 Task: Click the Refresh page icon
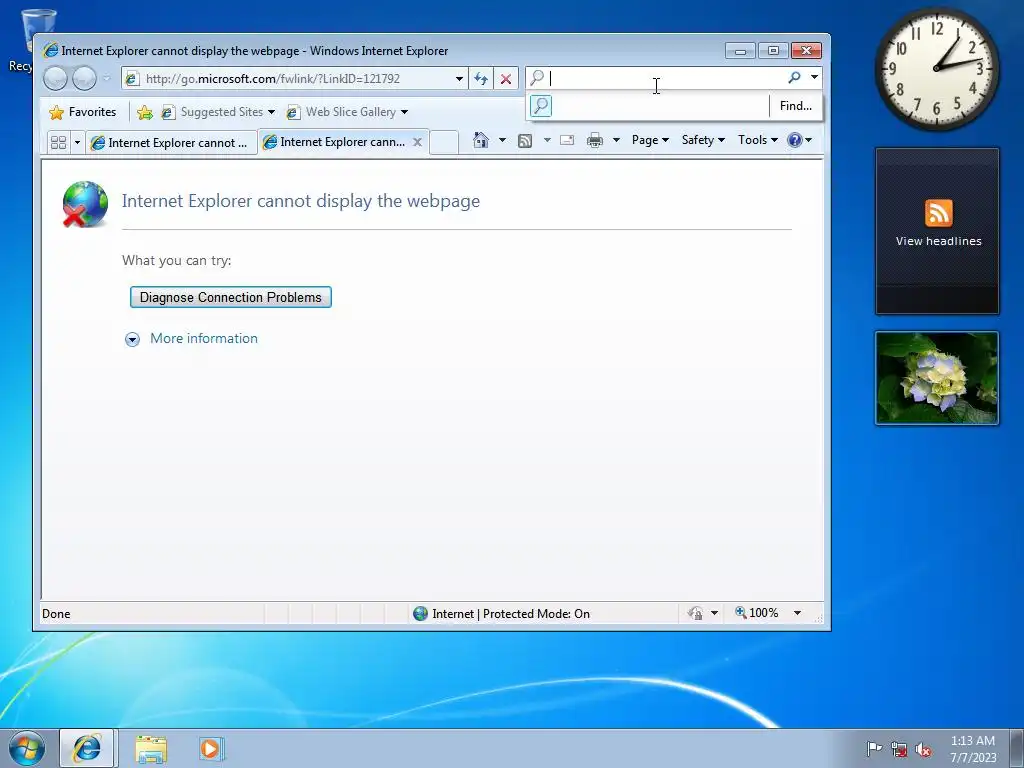pyautogui.click(x=481, y=79)
